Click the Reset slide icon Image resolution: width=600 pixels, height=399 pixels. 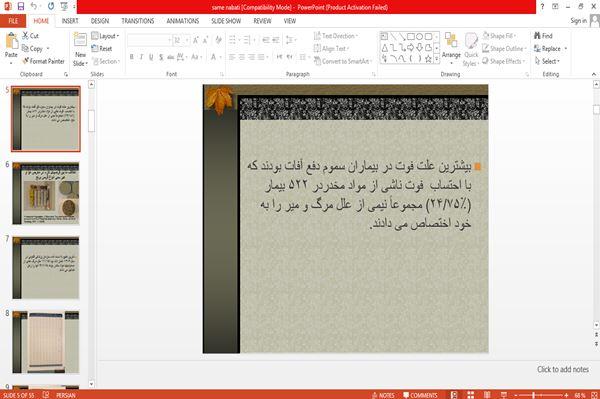95,48
